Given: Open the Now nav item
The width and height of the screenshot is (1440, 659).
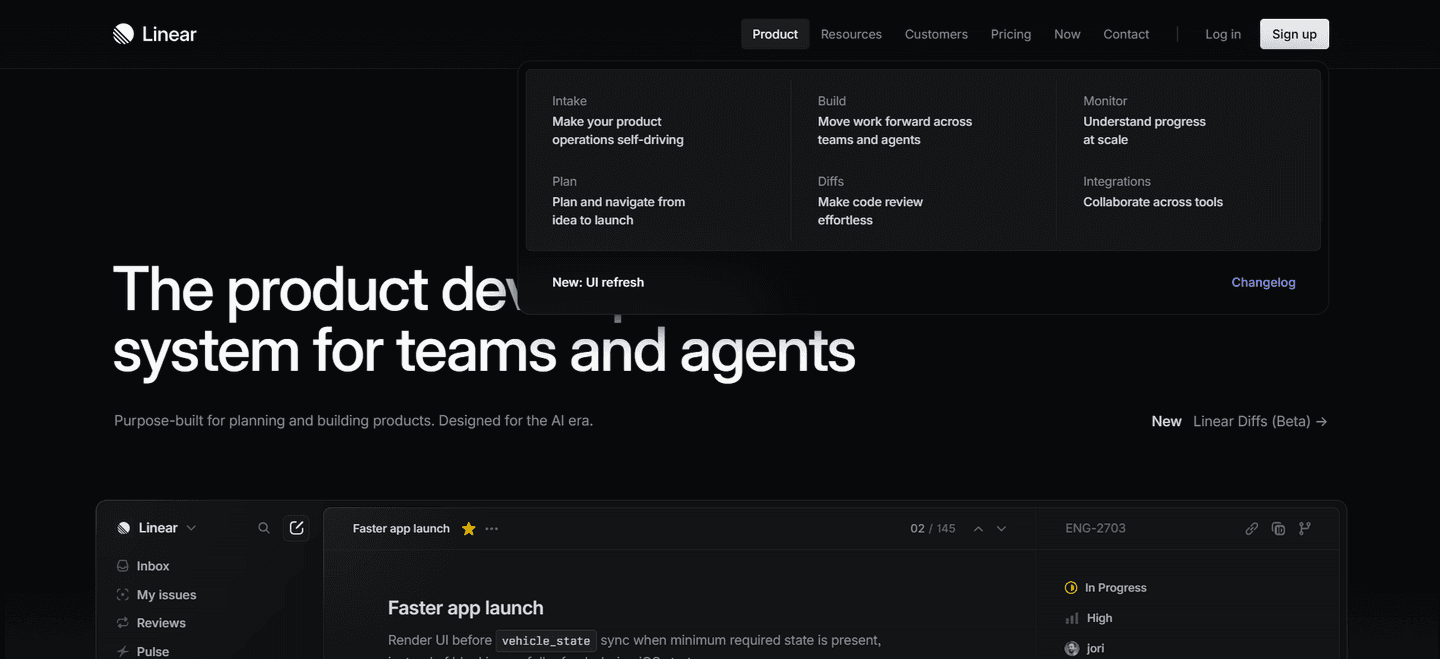Looking at the screenshot, I should click(x=1067, y=34).
